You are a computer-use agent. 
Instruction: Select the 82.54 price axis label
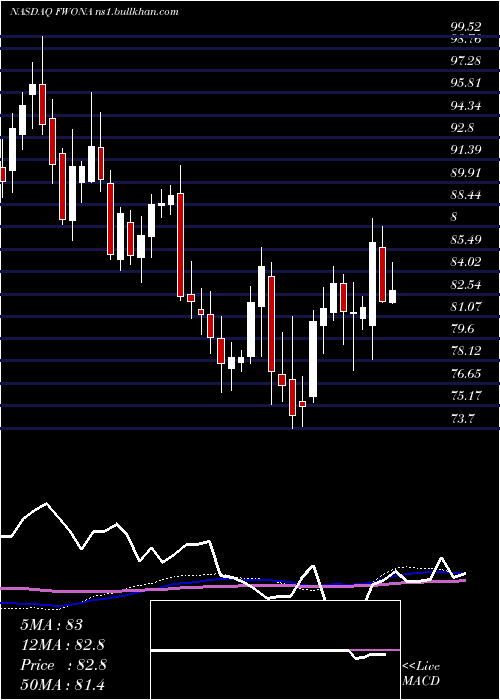pyautogui.click(x=465, y=284)
